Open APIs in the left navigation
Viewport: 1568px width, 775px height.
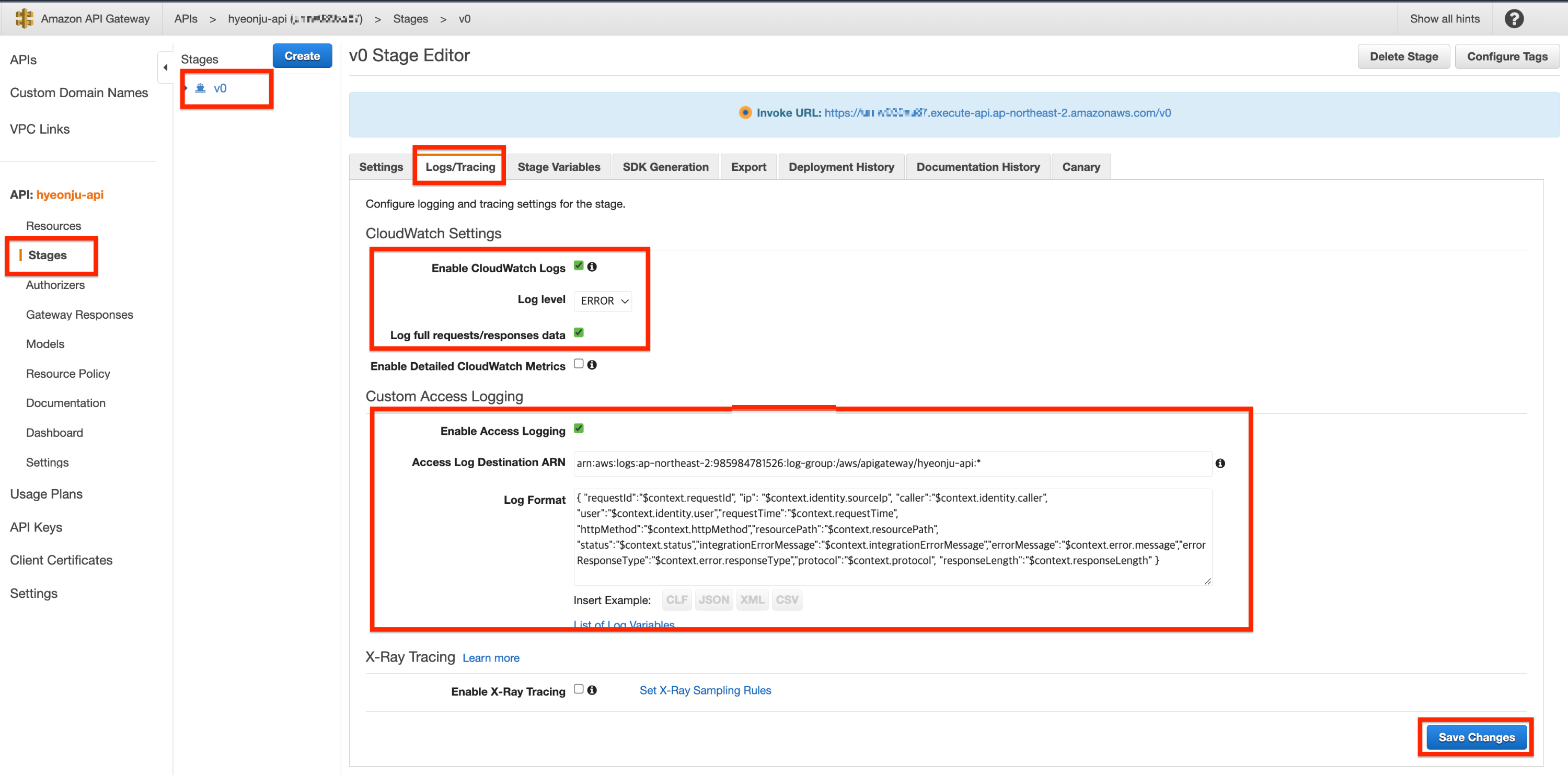tap(23, 60)
